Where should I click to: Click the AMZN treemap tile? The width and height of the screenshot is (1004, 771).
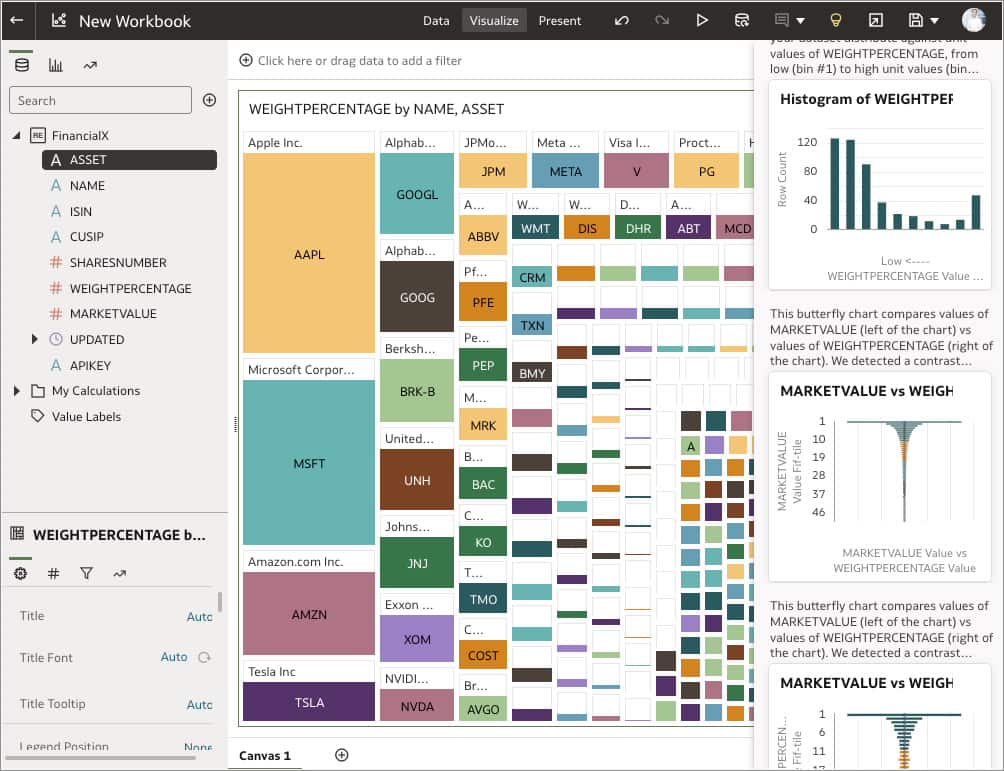309,613
